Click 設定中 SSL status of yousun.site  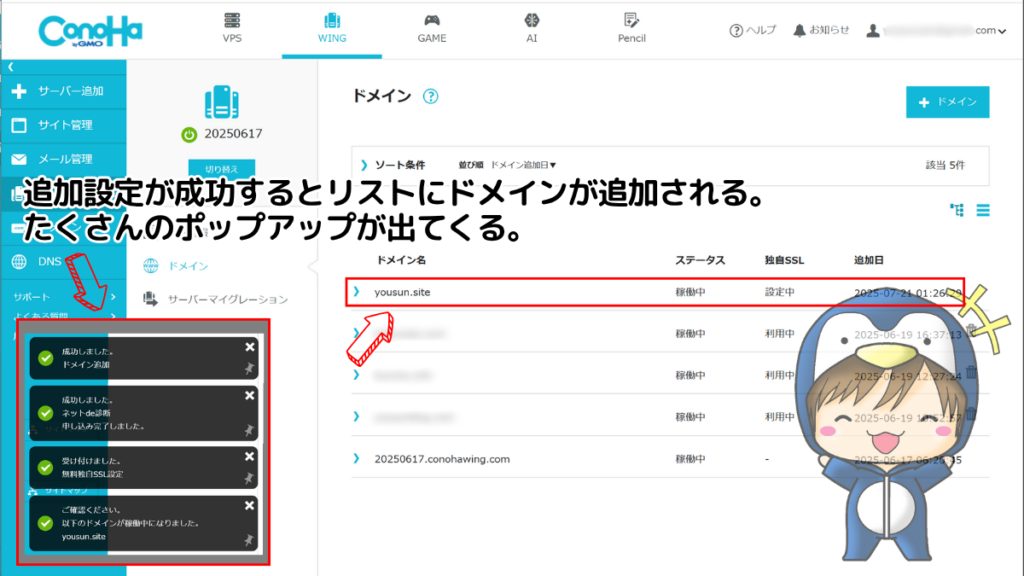(780, 292)
